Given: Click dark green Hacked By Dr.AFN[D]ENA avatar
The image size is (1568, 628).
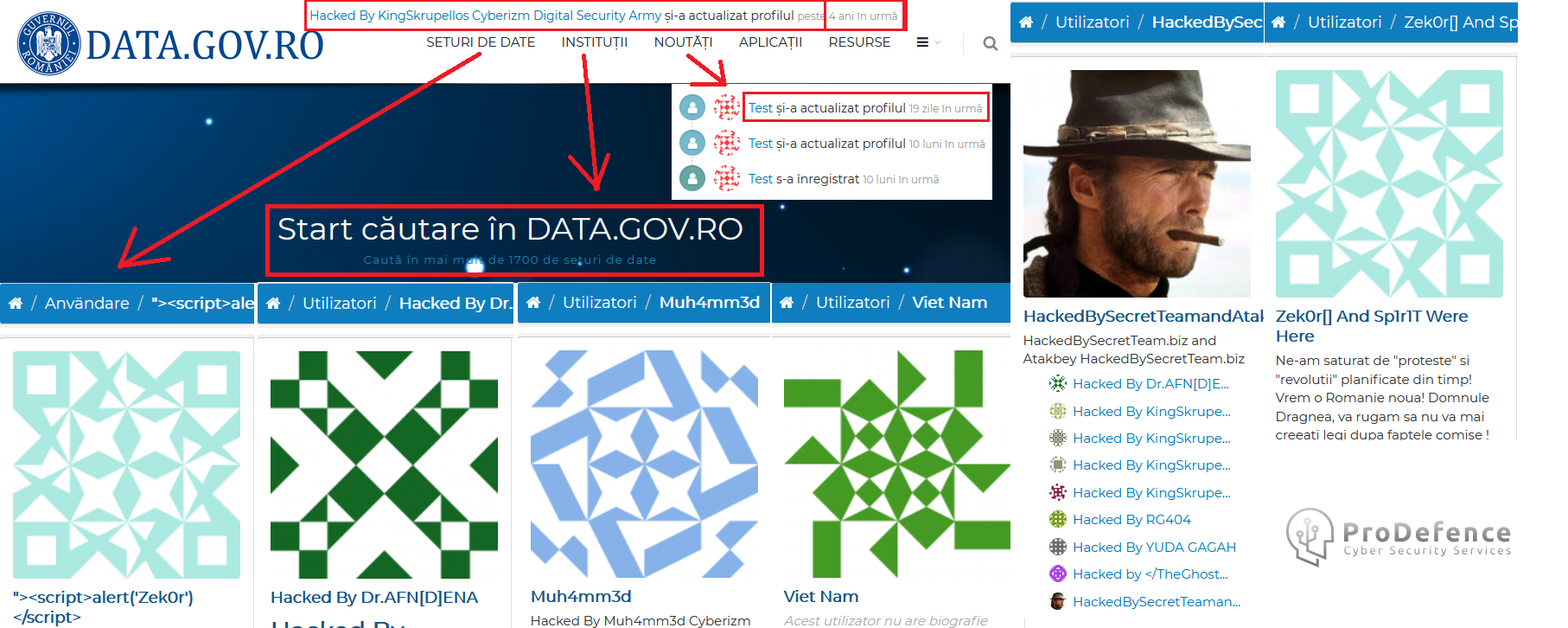Looking at the screenshot, I should 384,465.
